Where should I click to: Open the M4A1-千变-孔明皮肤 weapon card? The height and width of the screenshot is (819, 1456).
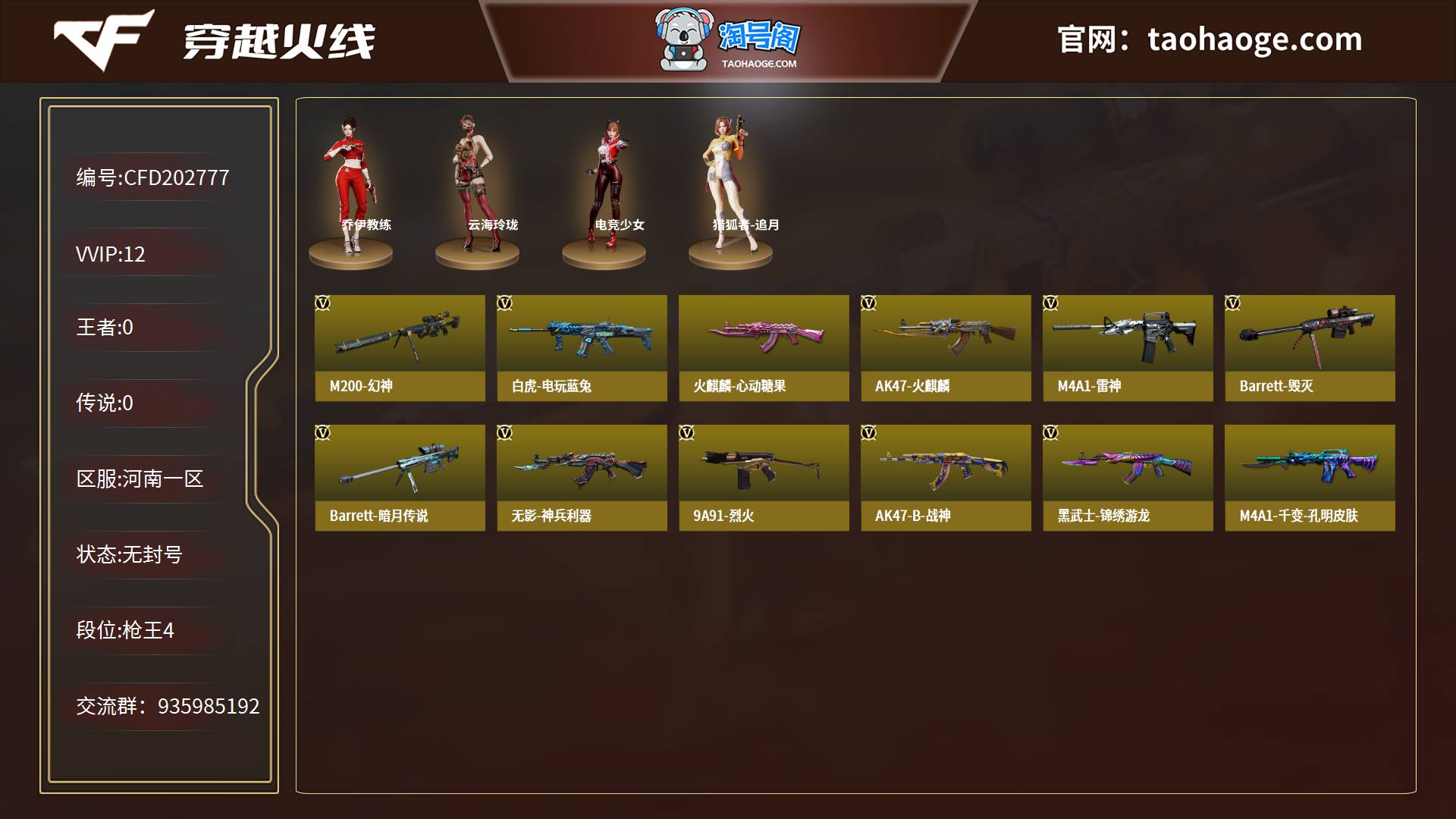tap(1310, 478)
